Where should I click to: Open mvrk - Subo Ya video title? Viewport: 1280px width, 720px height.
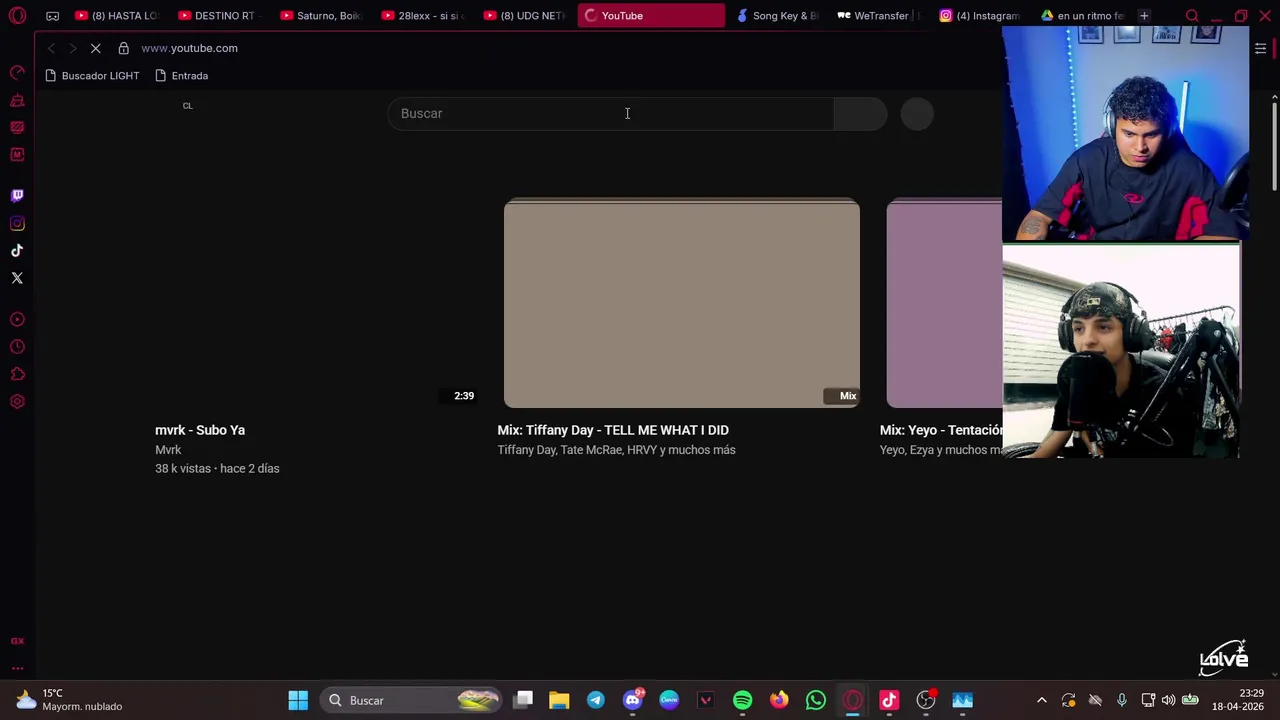[200, 430]
